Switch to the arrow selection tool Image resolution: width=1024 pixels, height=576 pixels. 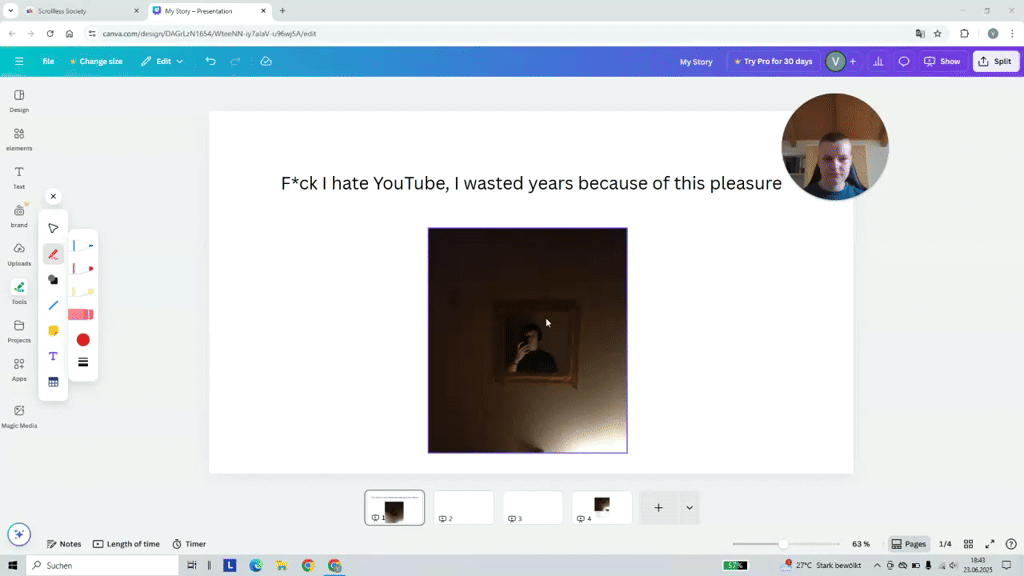tap(53, 227)
